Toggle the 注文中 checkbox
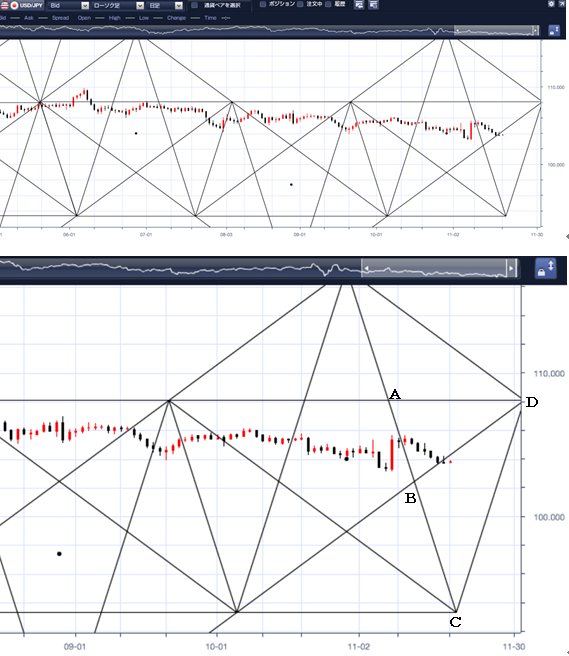Screen dimensions: 569x656 coord(300,4)
